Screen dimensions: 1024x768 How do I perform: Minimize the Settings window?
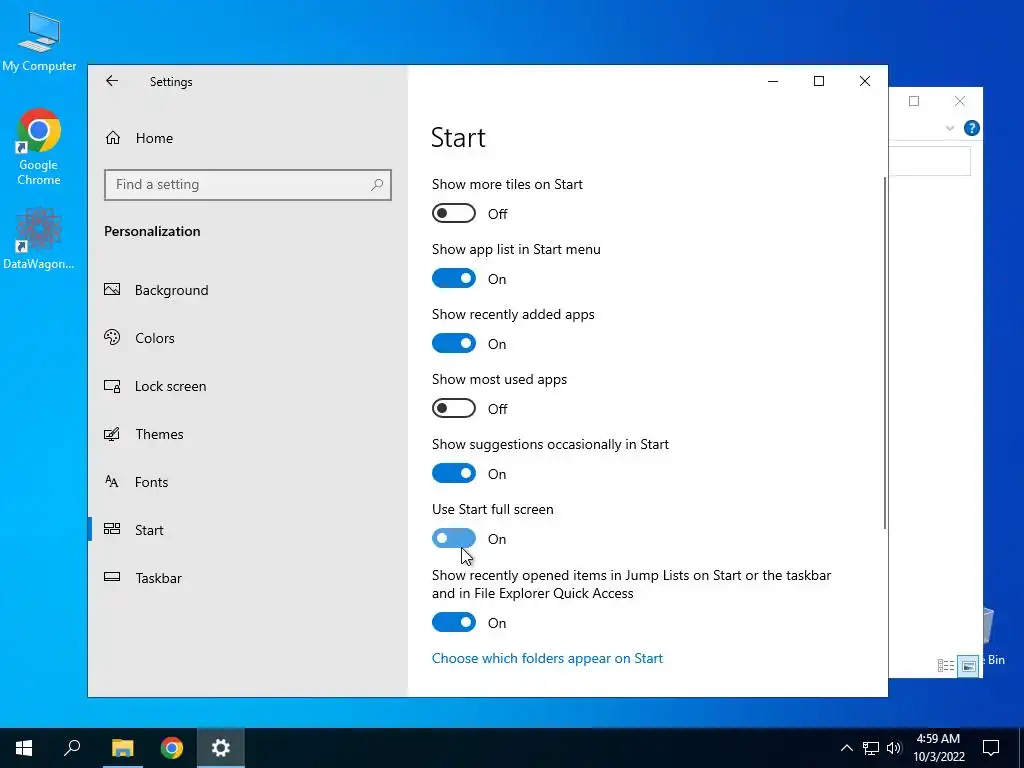773,81
